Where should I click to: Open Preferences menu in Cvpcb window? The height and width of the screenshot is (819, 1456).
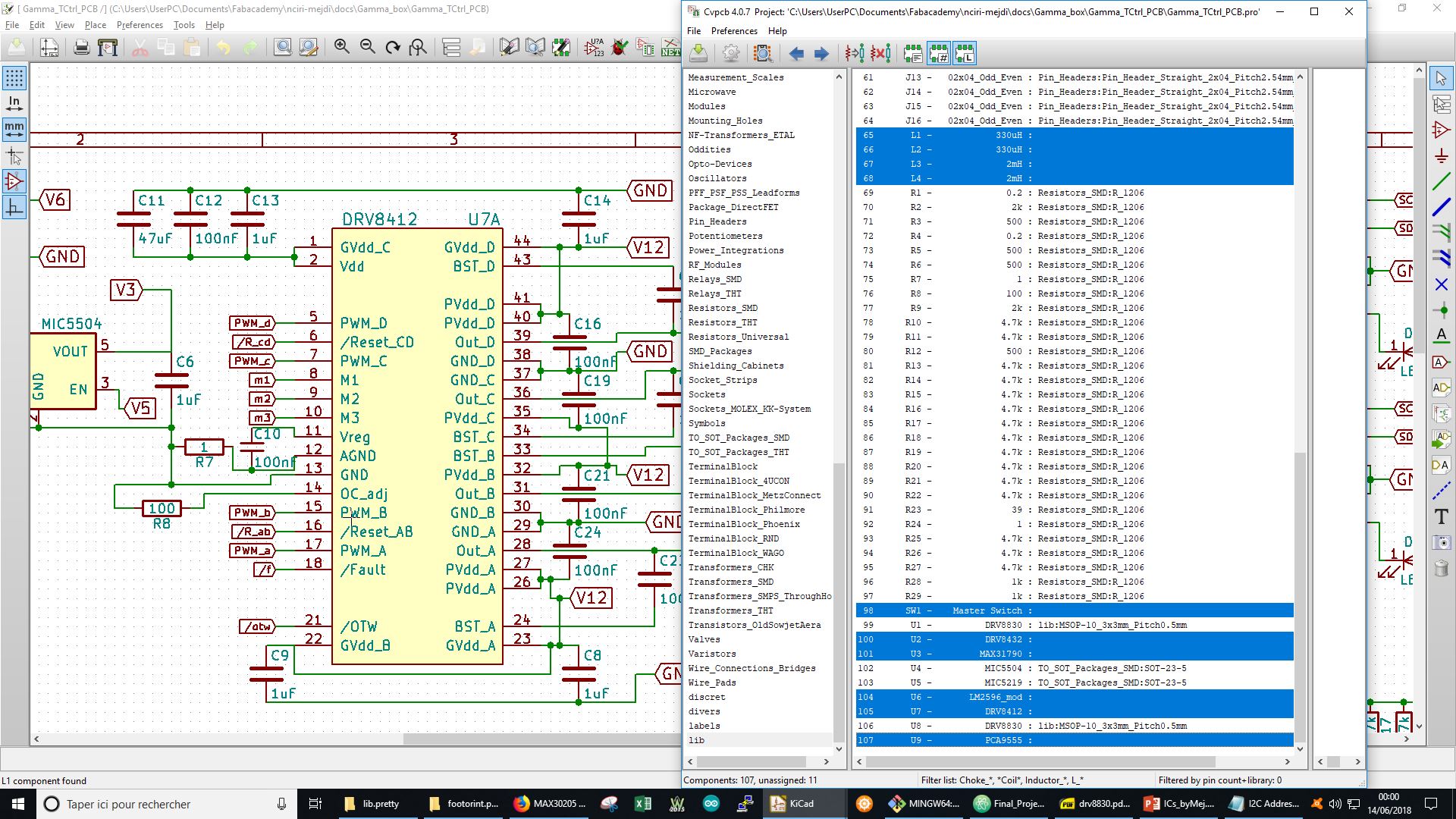point(733,31)
